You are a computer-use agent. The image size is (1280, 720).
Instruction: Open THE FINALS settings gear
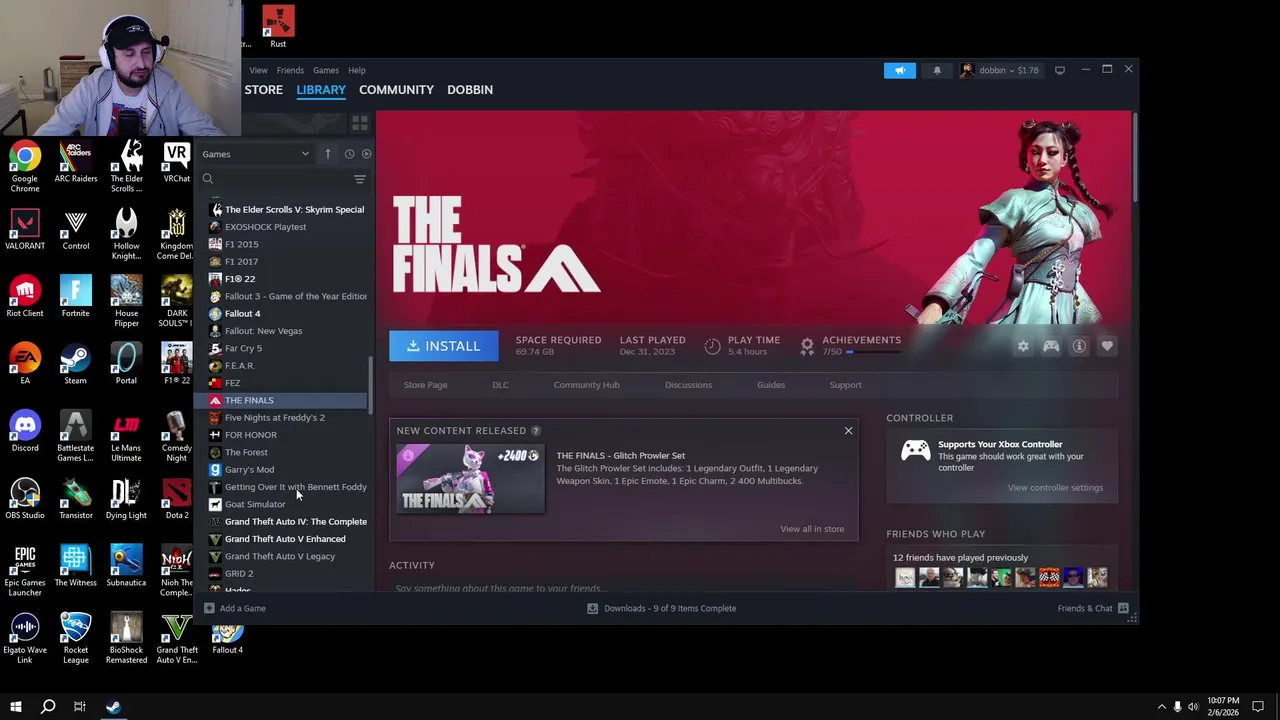1023,346
